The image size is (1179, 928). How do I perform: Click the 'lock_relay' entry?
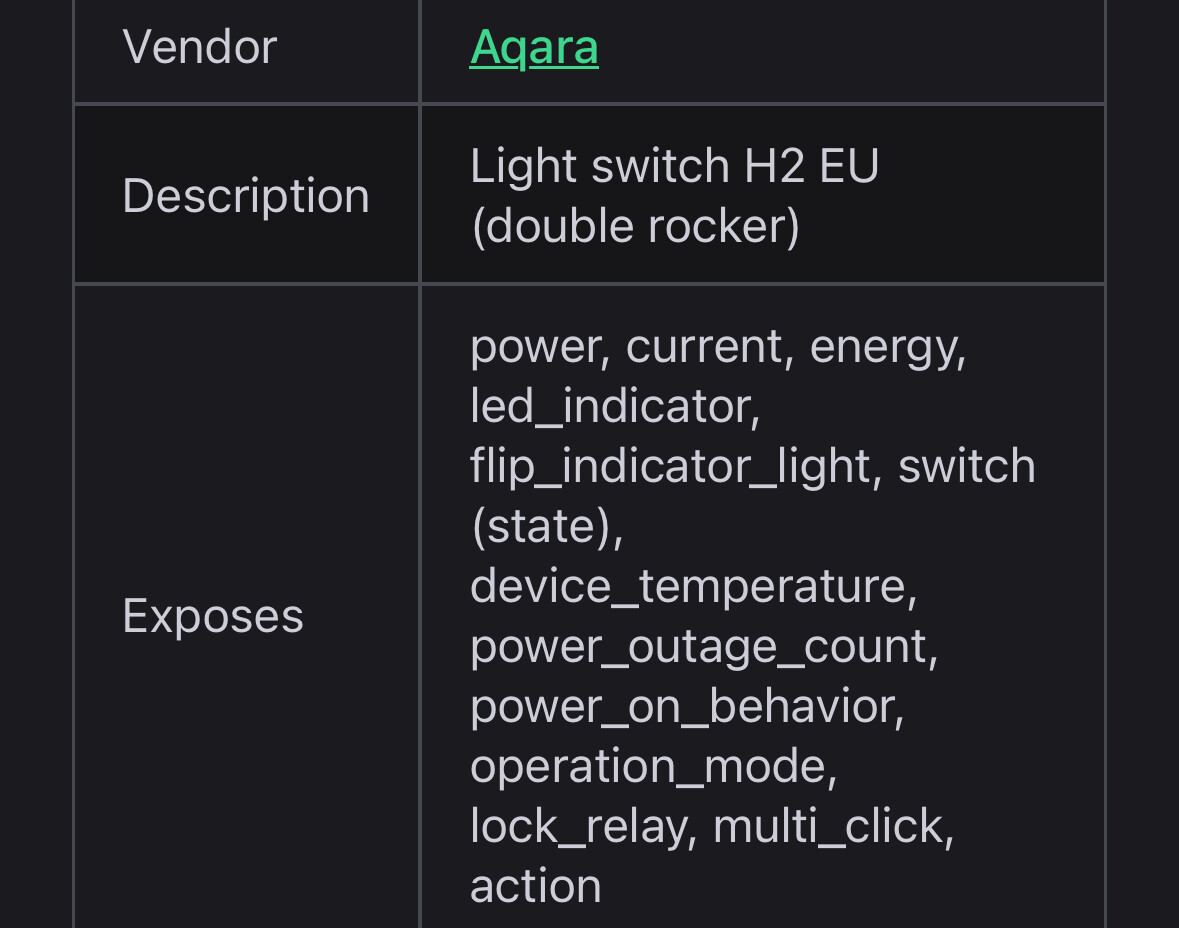[579, 827]
